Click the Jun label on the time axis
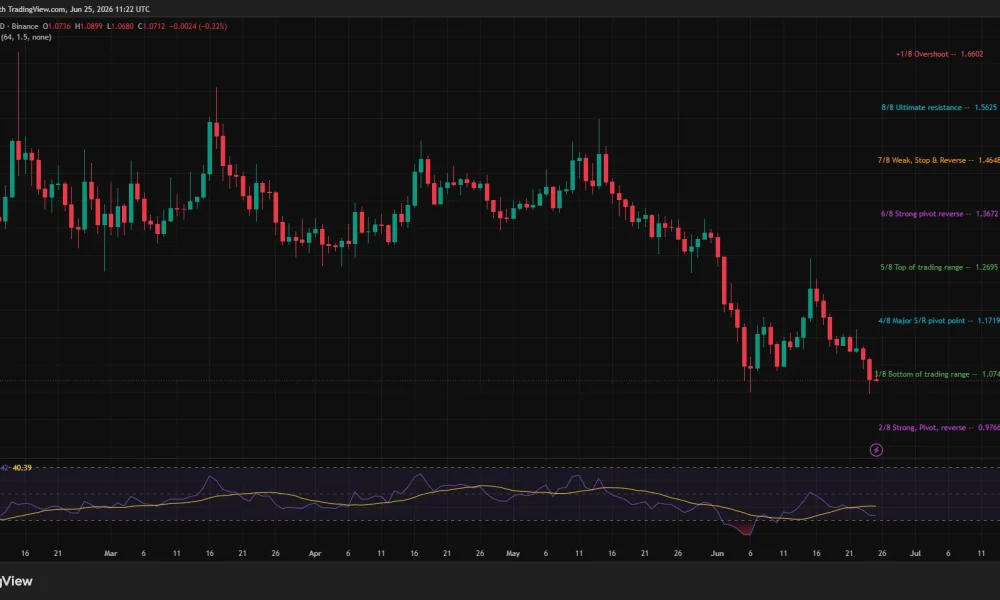 point(717,553)
